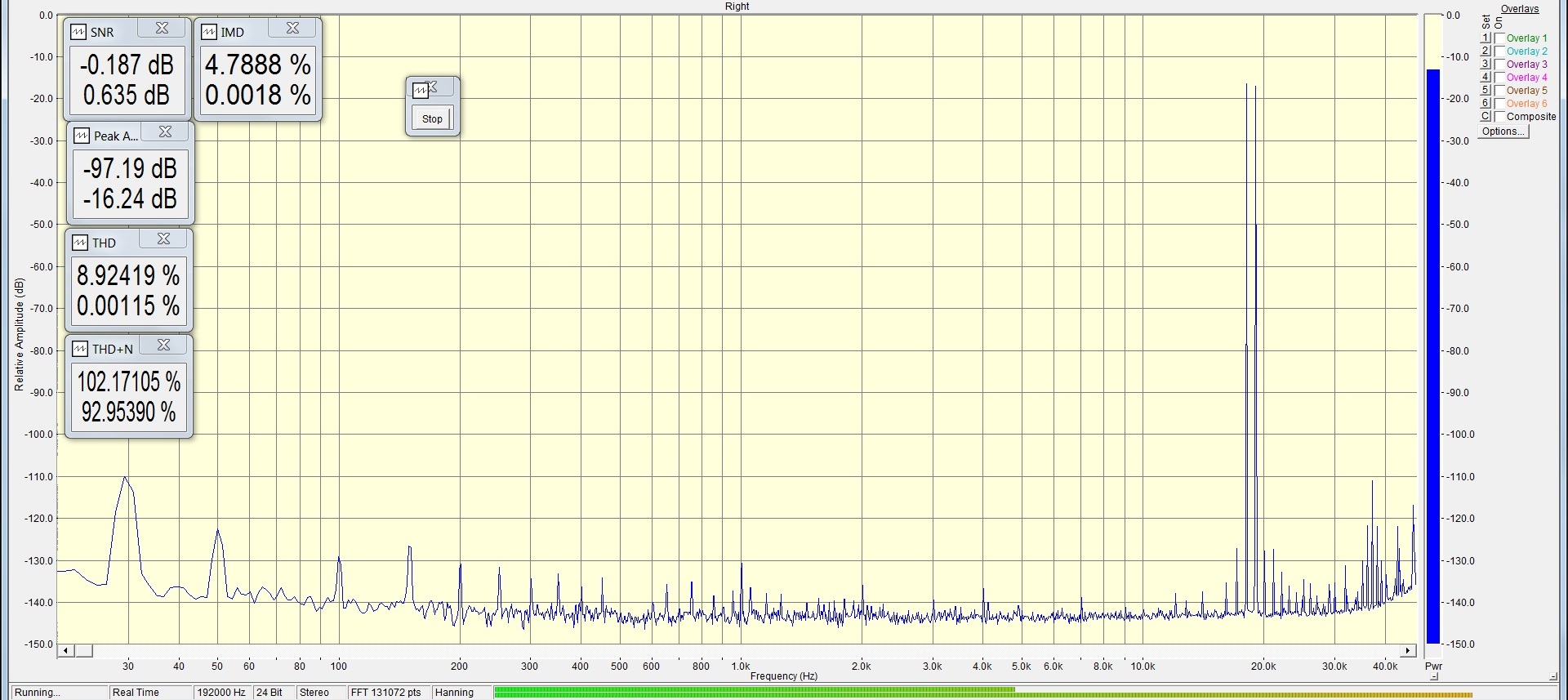The image size is (1568, 700).
Task: Click the Frequency (Hz) axis label
Action: pyautogui.click(x=784, y=675)
